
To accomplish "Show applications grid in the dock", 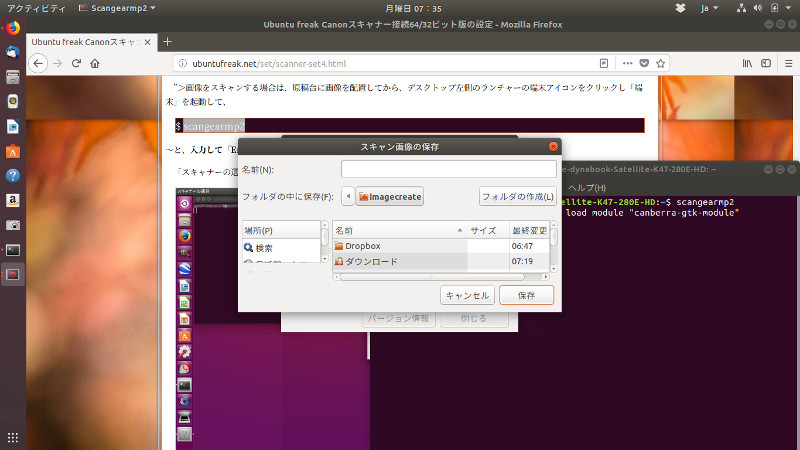I will click(13, 437).
